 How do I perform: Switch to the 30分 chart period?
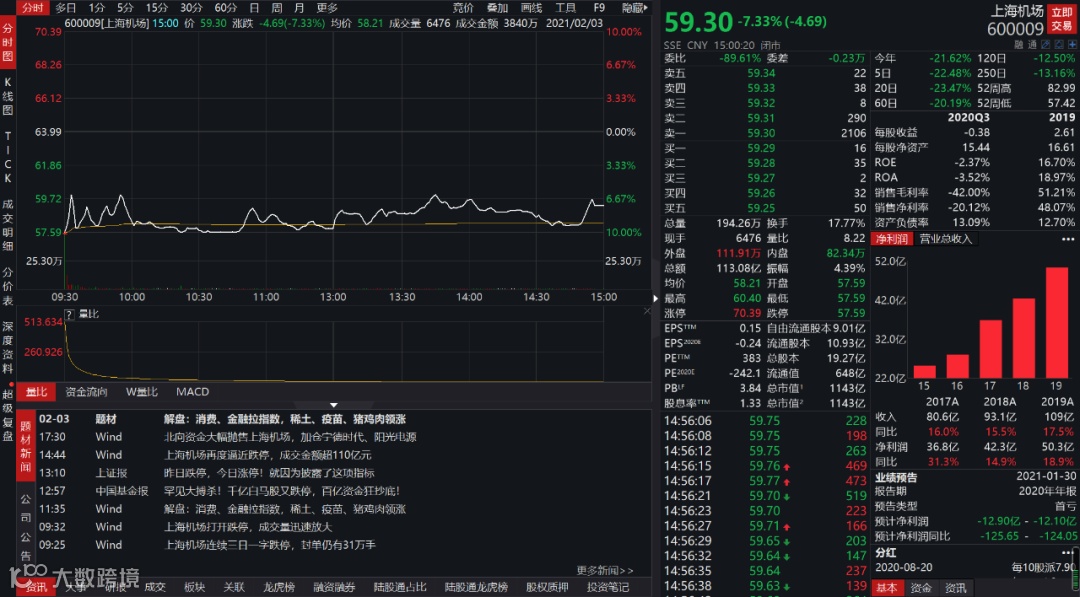coord(191,8)
